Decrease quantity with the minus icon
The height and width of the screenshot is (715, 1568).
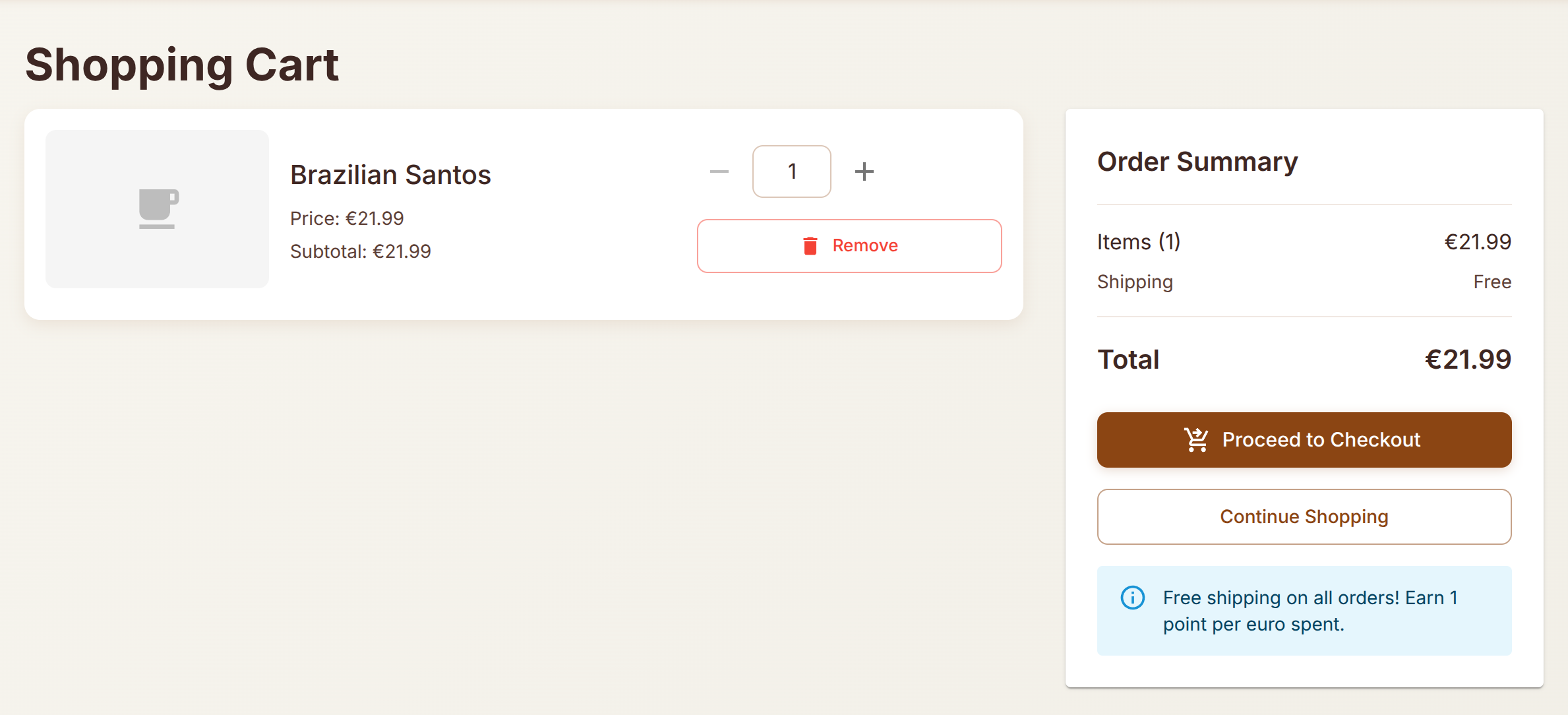tap(719, 172)
